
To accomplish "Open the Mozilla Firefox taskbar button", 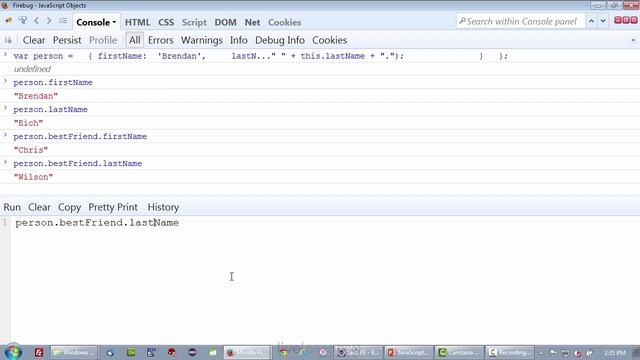I will point(248,352).
